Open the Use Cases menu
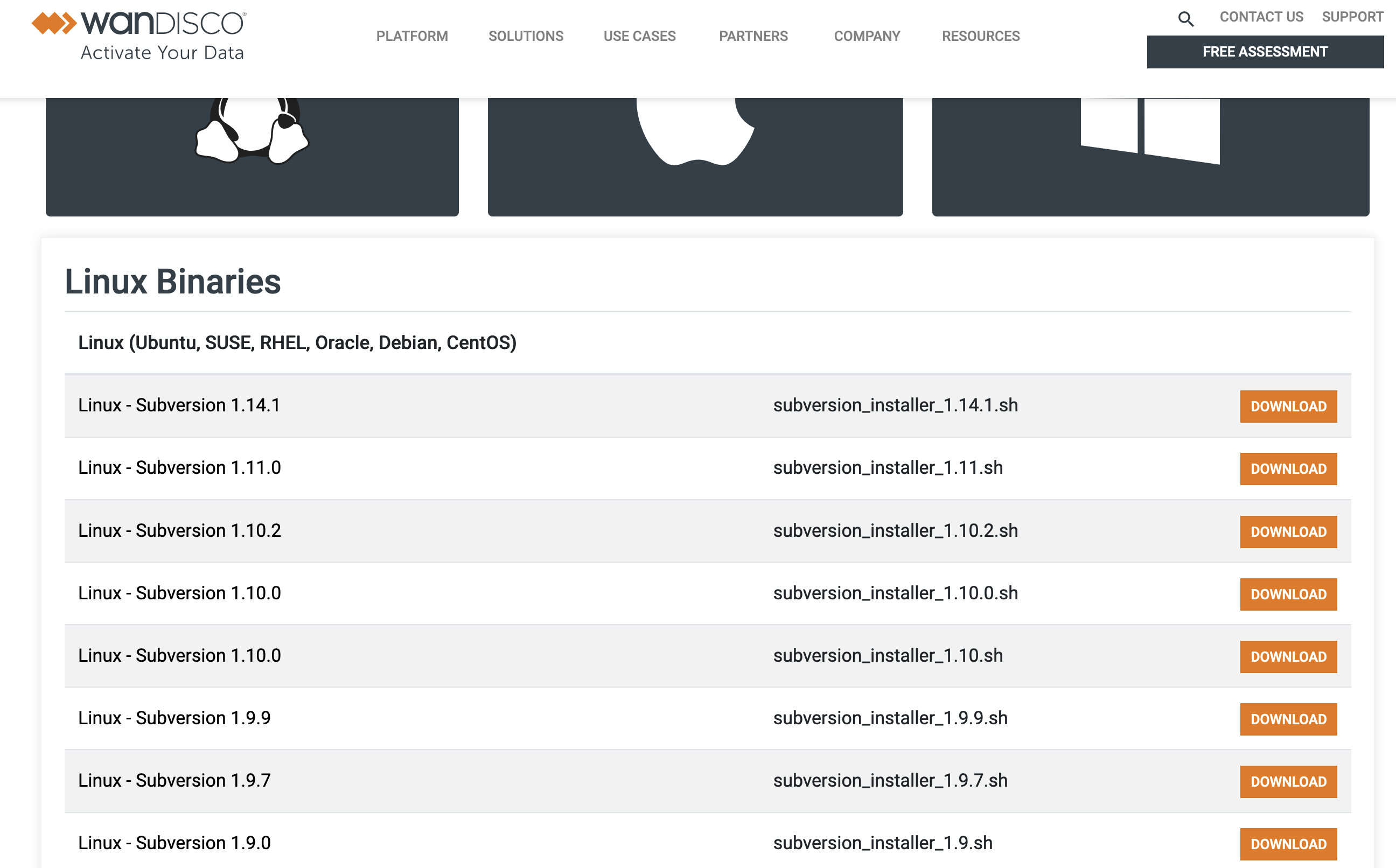Image resolution: width=1396 pixels, height=868 pixels. 639,36
